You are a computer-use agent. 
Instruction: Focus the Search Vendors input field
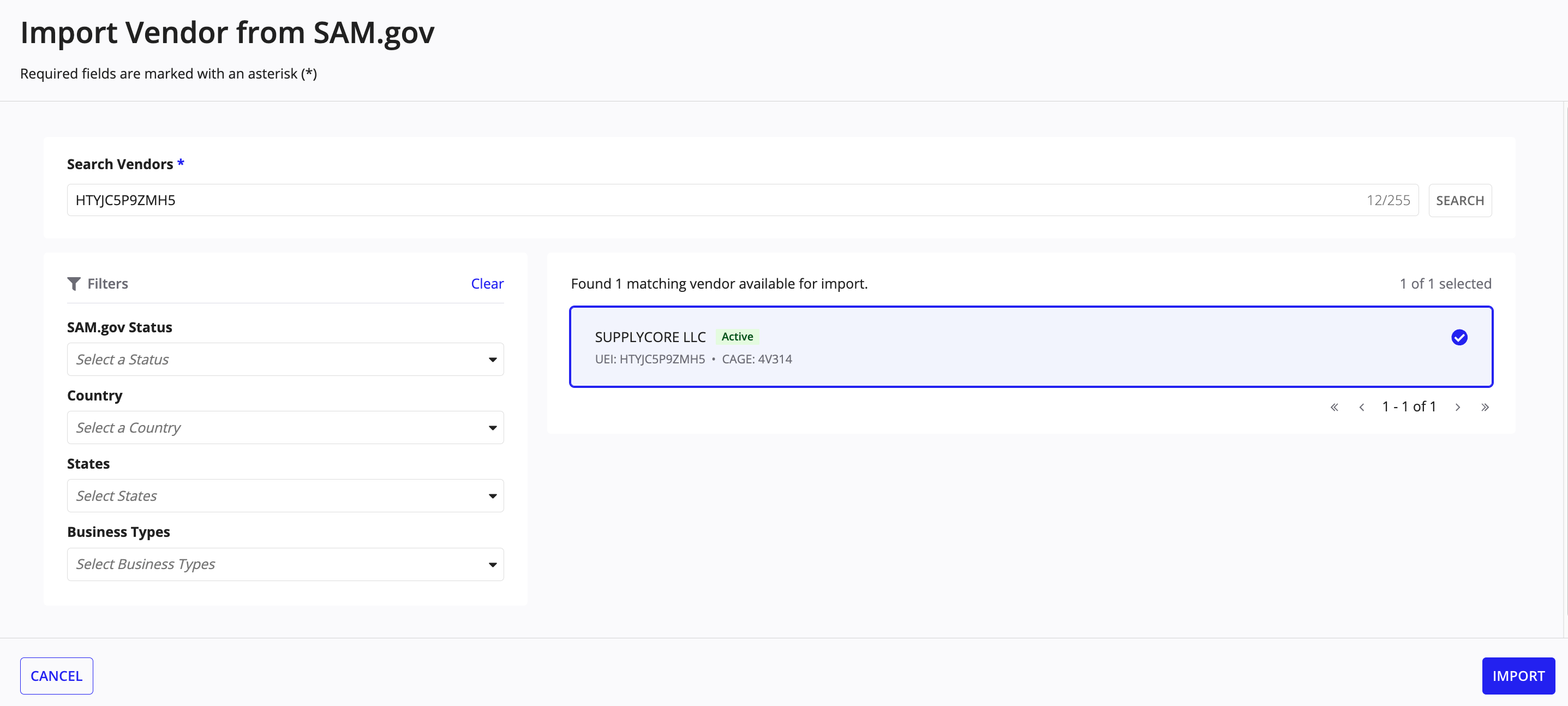click(743, 200)
